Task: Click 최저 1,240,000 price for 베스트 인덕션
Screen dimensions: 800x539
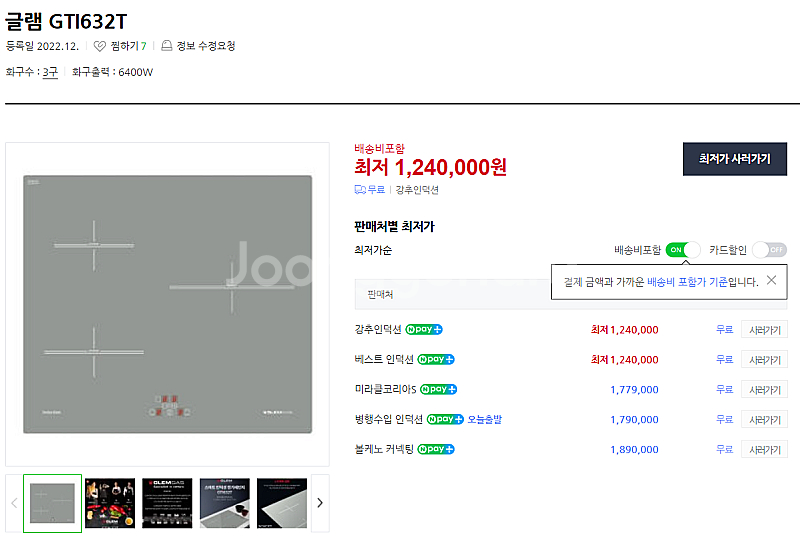Action: pyautogui.click(x=624, y=360)
